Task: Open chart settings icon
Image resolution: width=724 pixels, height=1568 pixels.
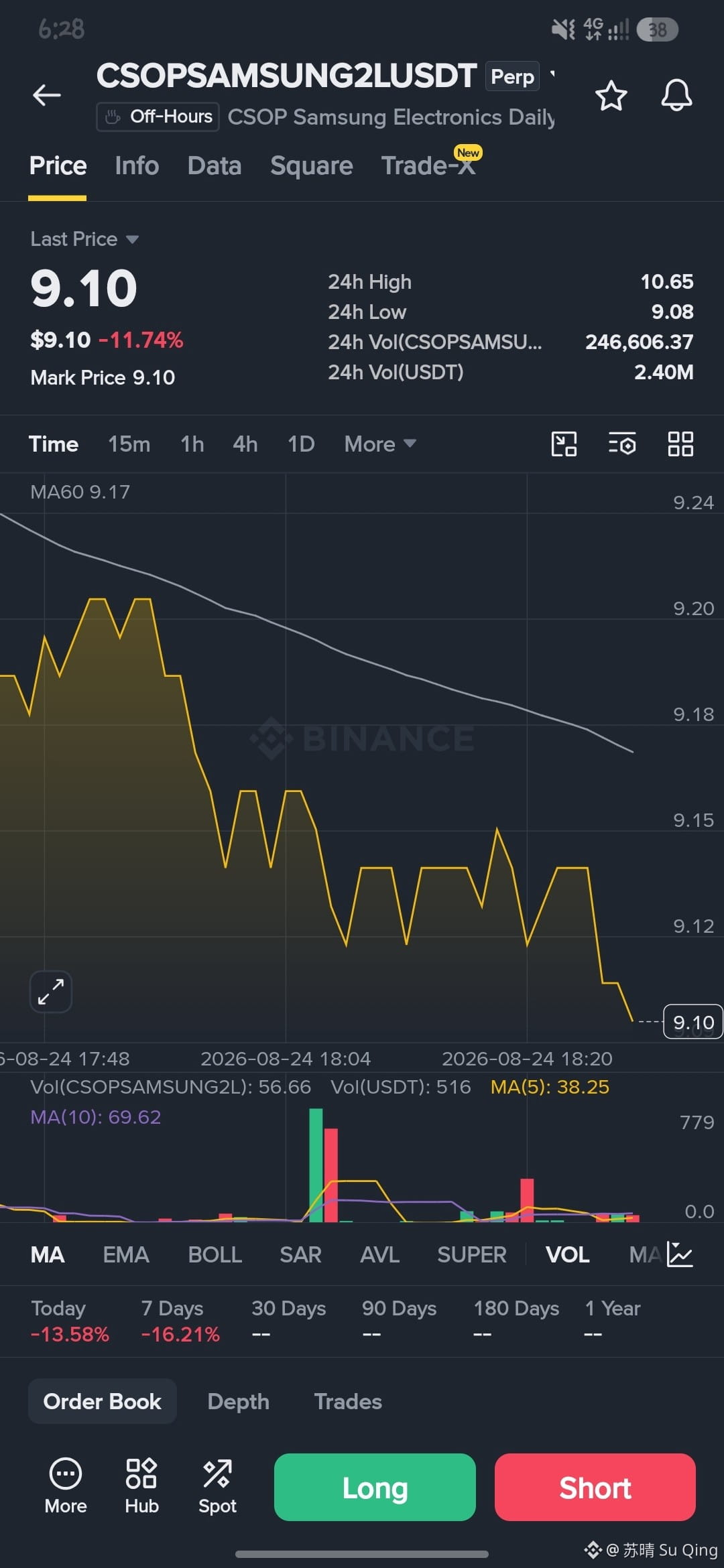Action: [622, 444]
